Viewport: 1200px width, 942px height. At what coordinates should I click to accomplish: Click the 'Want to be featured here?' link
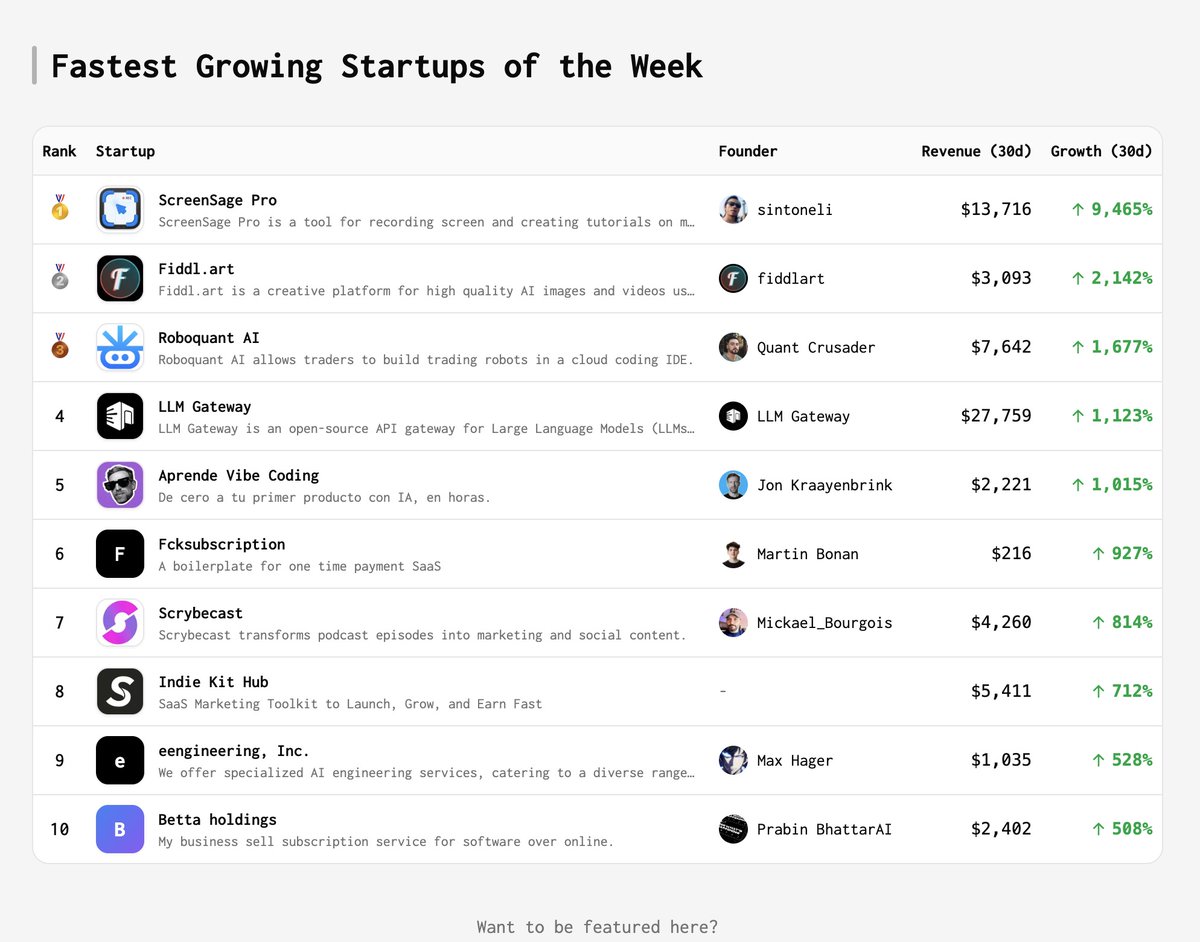(x=597, y=927)
